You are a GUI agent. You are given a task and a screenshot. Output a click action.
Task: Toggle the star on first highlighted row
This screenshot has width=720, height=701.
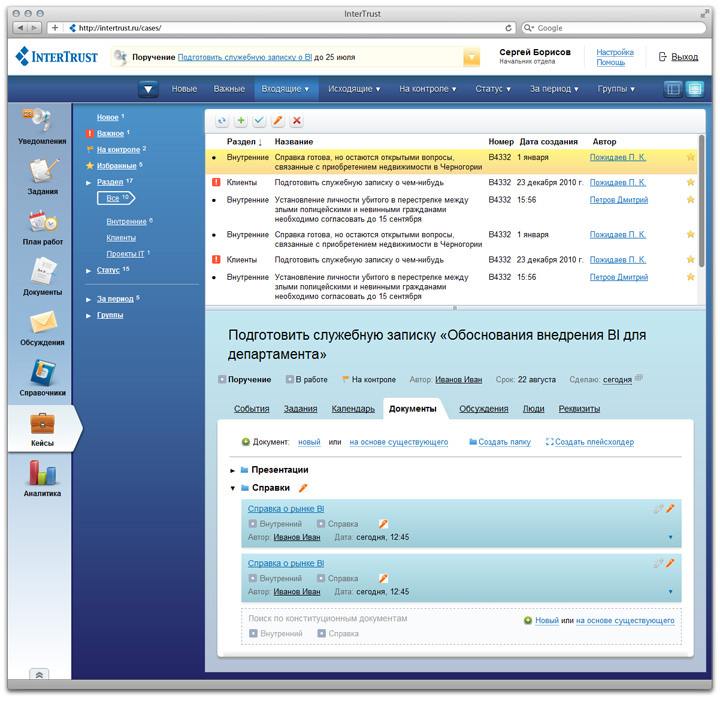(690, 157)
